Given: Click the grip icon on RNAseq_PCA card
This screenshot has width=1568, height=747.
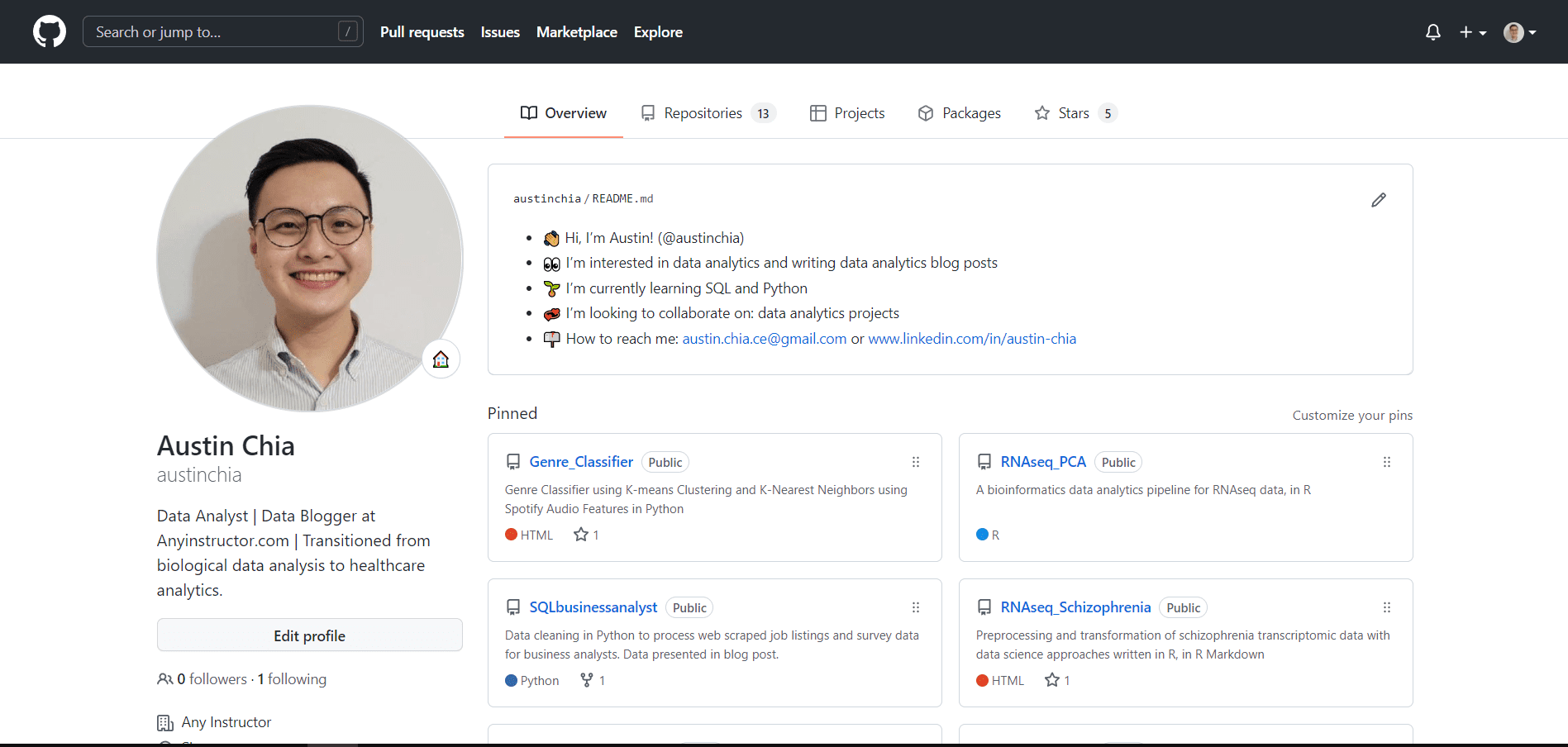Looking at the screenshot, I should point(1386,462).
